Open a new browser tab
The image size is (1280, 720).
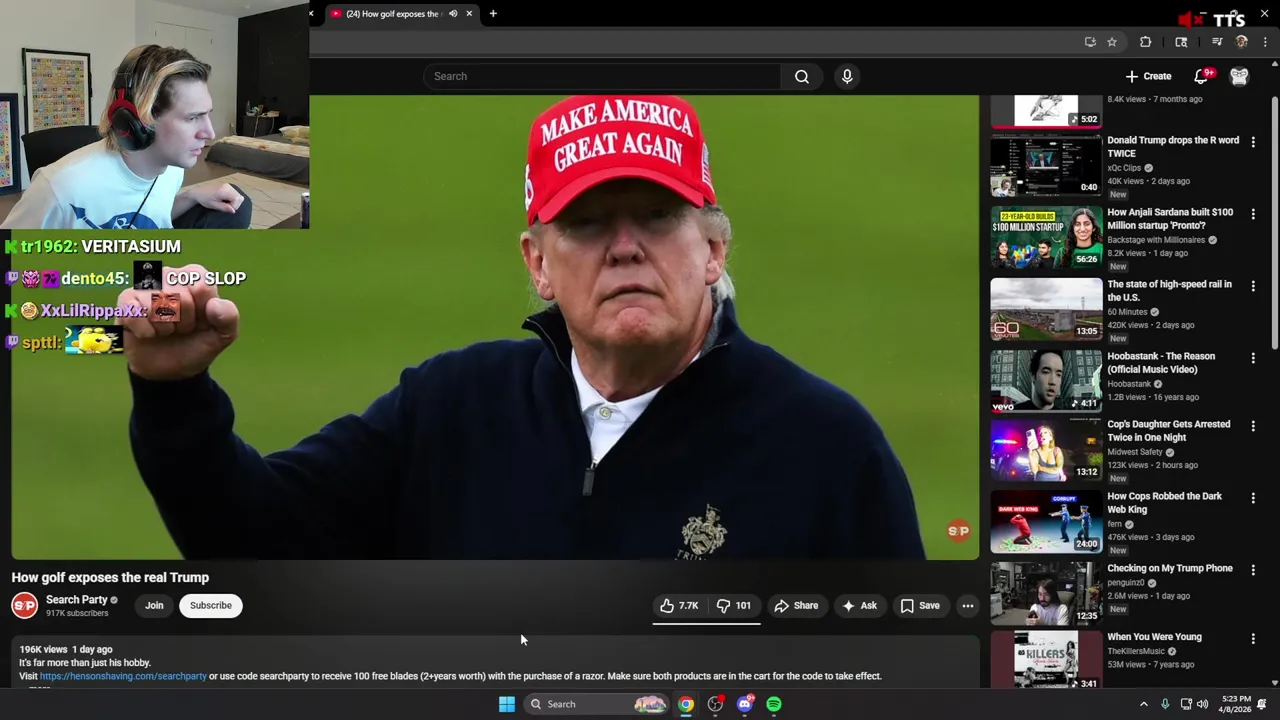point(493,14)
